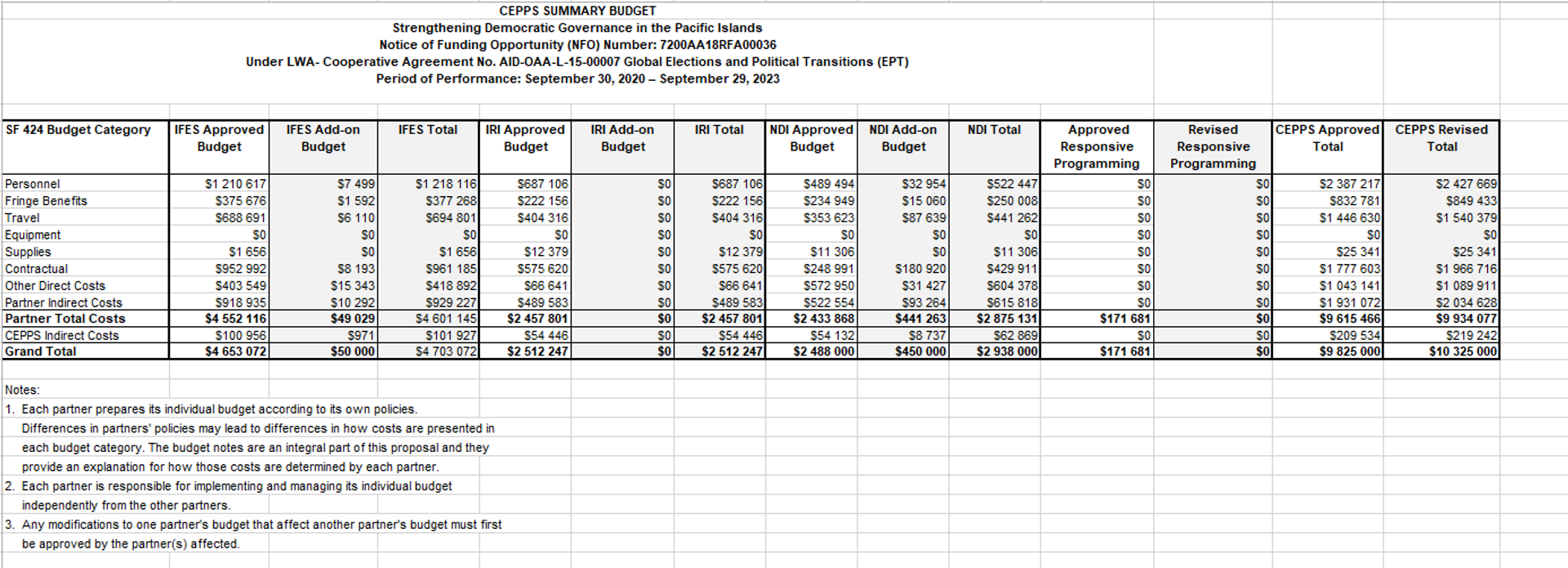Click the Period of Performance line
This screenshot has height=568, width=1568.
pos(577,78)
